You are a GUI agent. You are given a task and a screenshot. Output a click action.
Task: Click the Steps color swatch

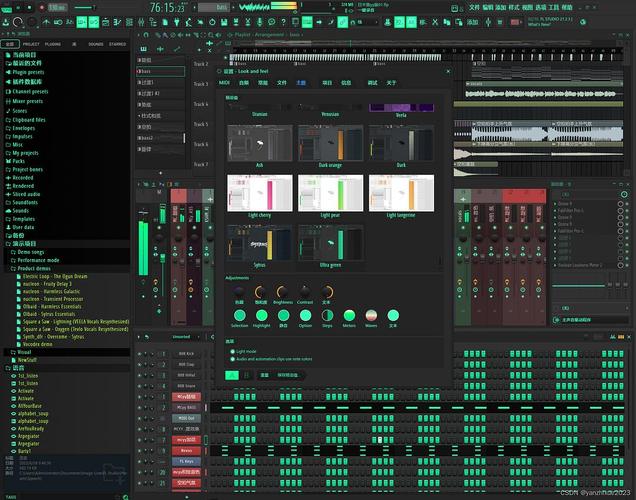[327, 315]
